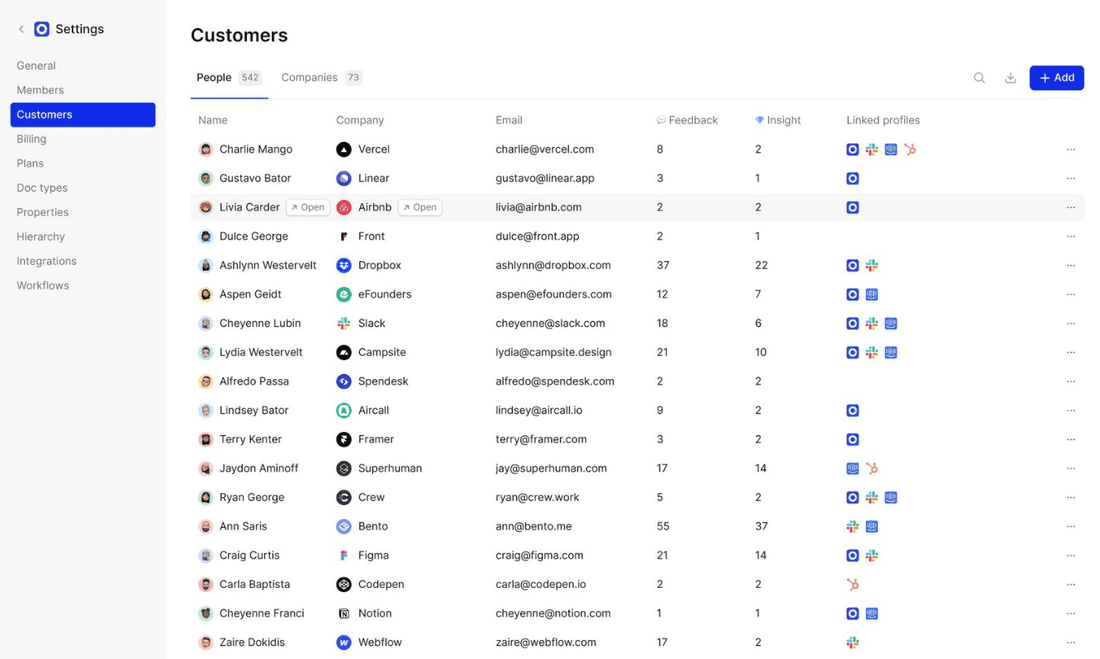
Task: Open row actions for Zaire Dokidis
Action: (1073, 642)
